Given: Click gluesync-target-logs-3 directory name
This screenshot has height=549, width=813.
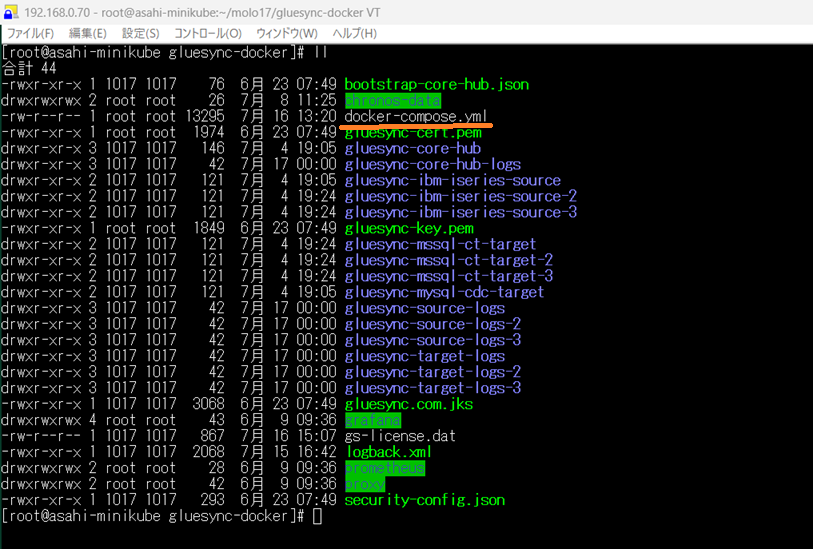Looking at the screenshot, I should 432,388.
